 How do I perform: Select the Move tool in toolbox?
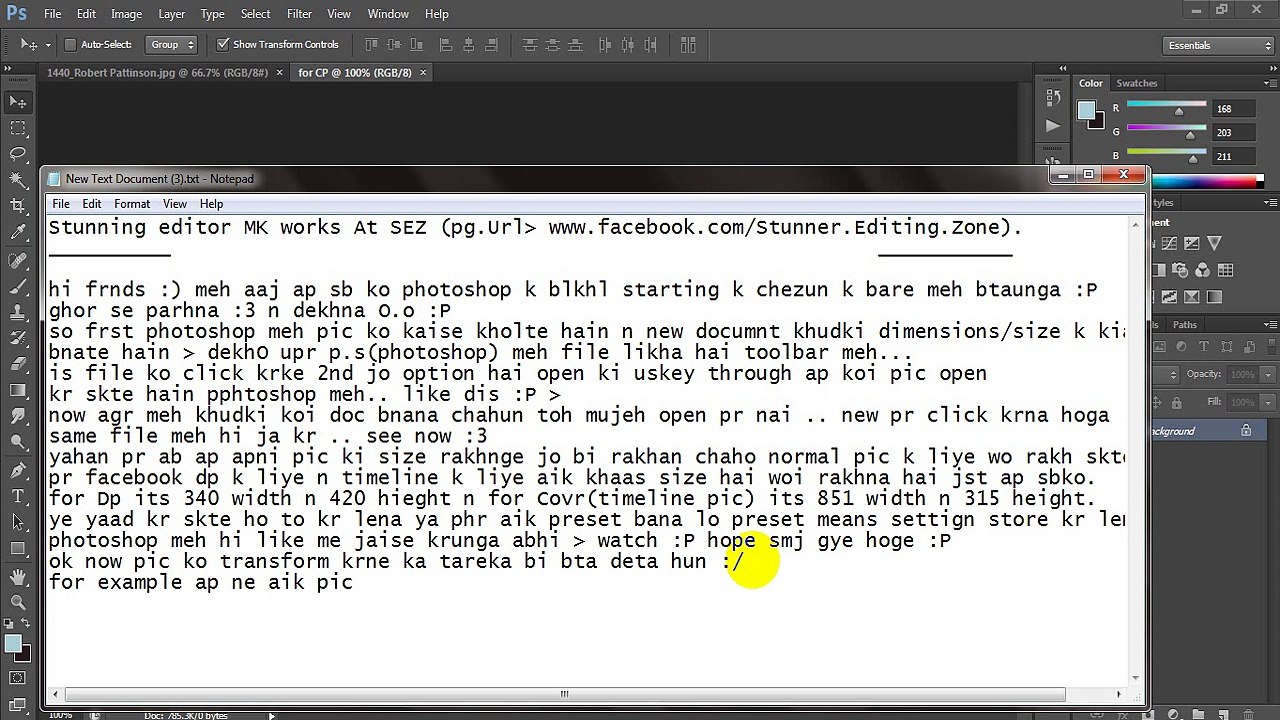[18, 102]
